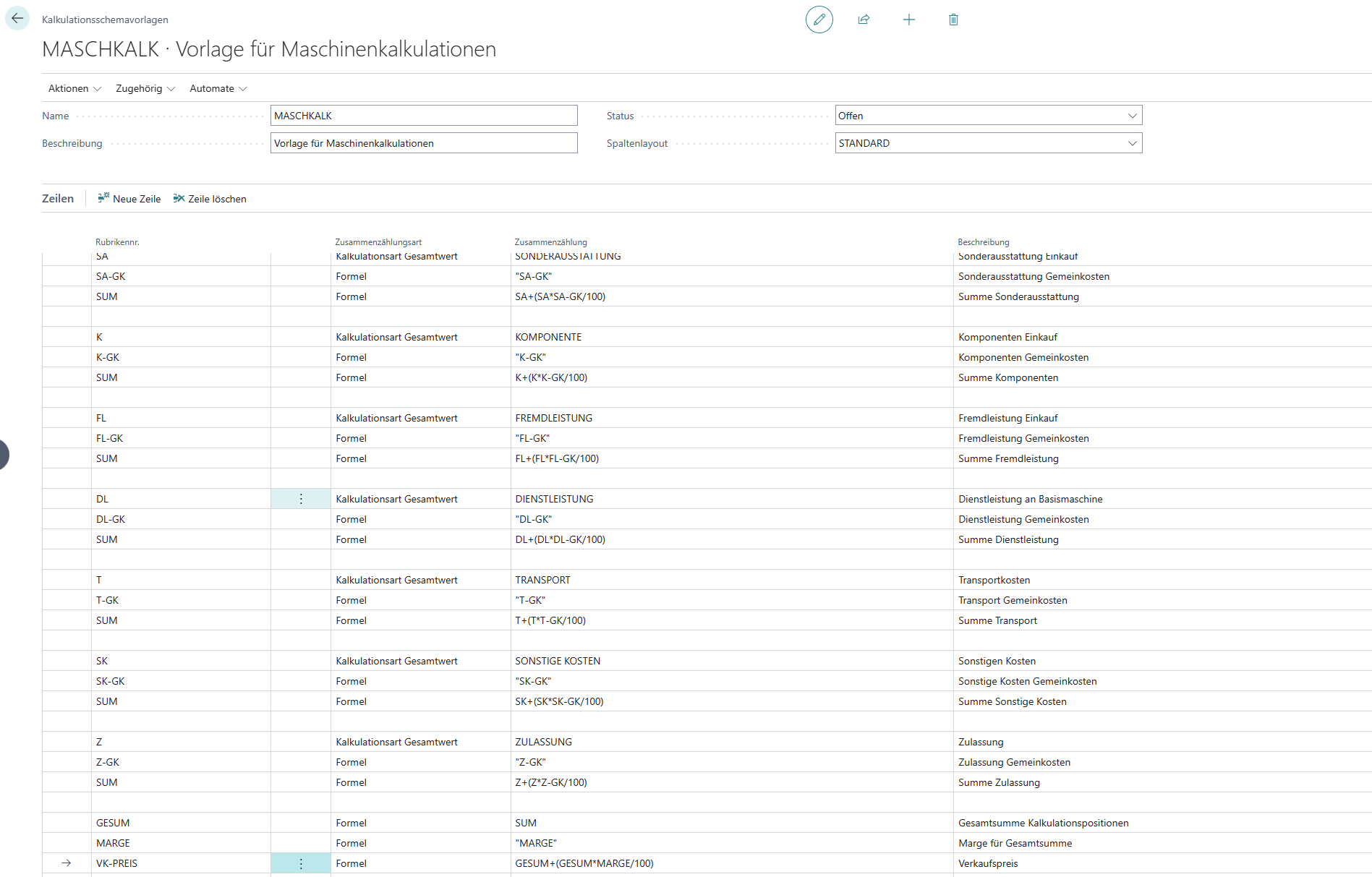Click Marge für Gesamtsumme description

[1015, 843]
